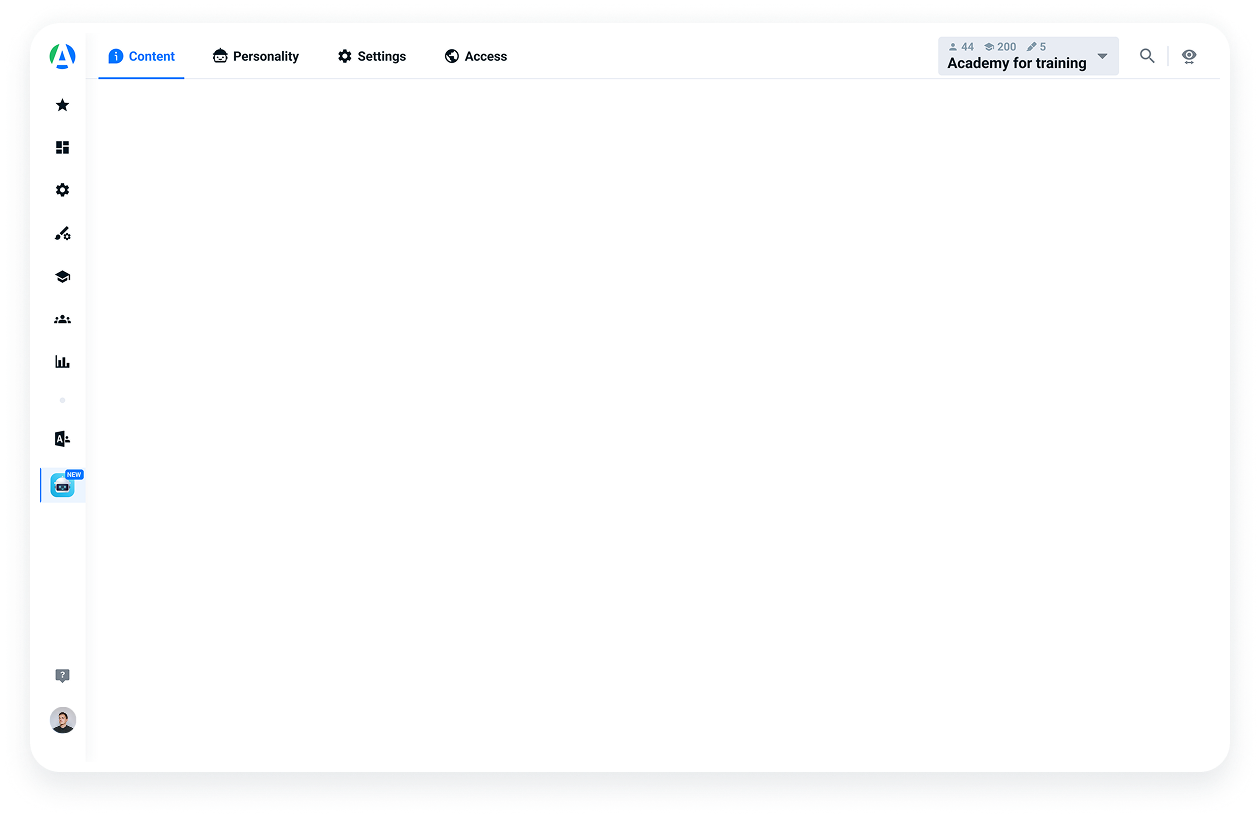Viewport: 1260px width, 817px height.
Task: Click the search magnifier icon
Action: (x=1147, y=56)
